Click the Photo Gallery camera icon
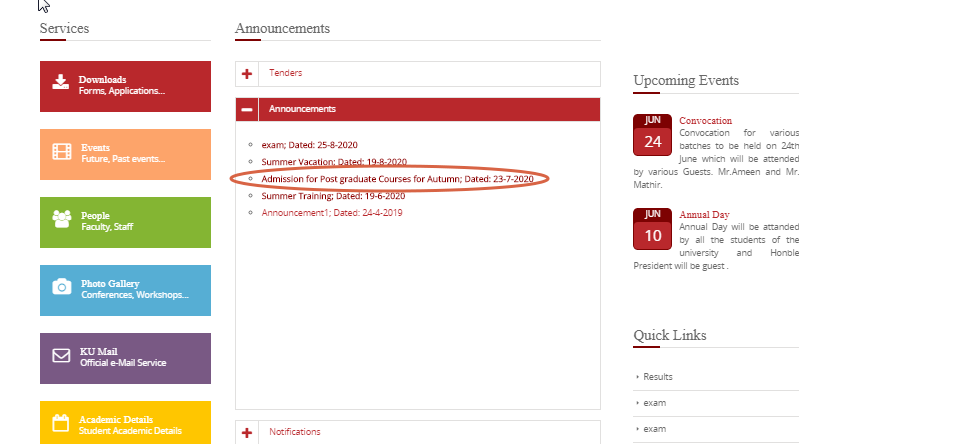This screenshot has height=444, width=955. point(61,287)
